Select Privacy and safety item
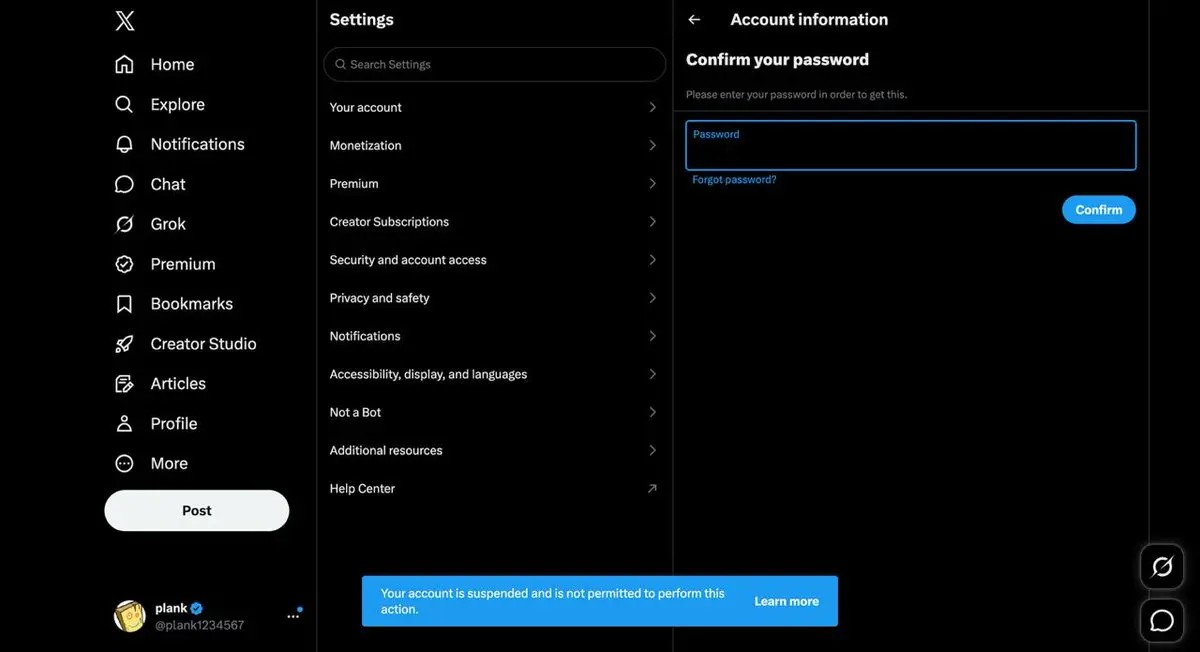Image resolution: width=1200 pixels, height=652 pixels. (494, 298)
